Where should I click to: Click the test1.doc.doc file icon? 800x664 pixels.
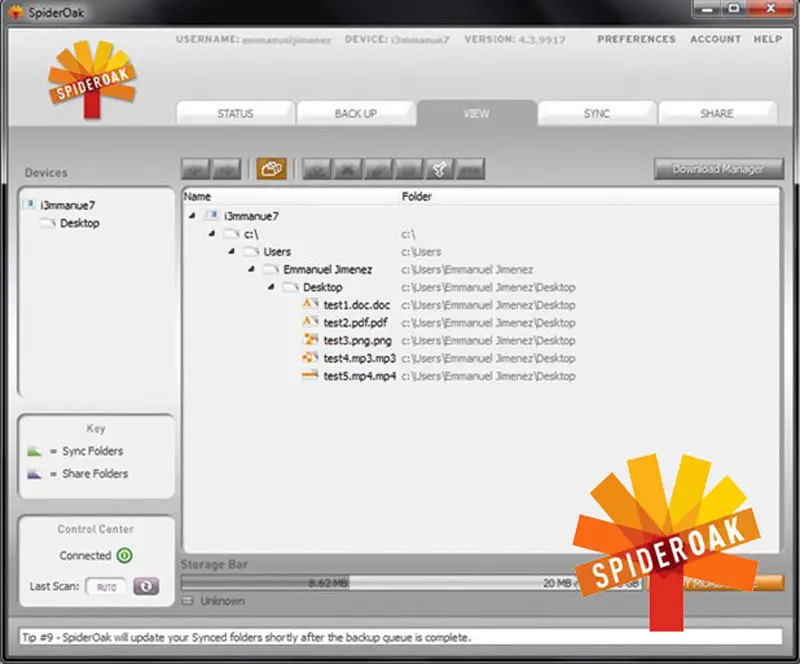310,304
